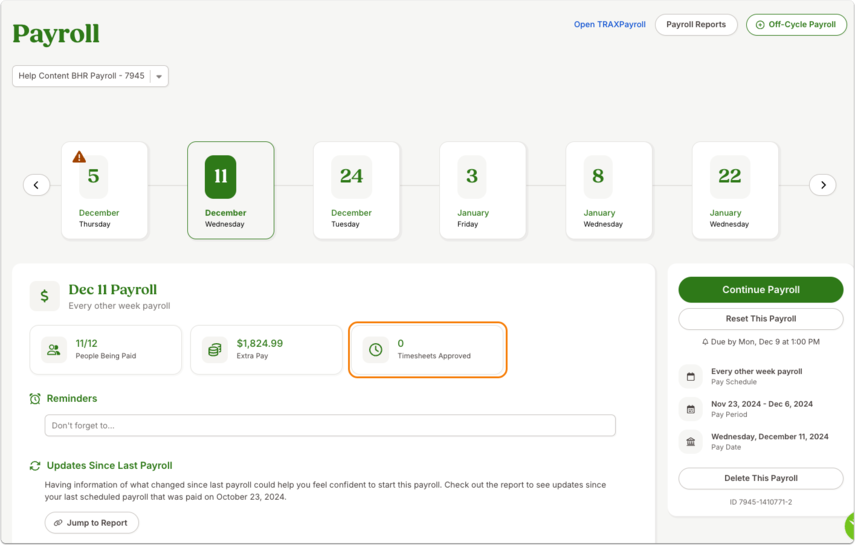Click the Wednesday, December 11, 2024 pay date
The height and width of the screenshot is (545, 855).
769,436
